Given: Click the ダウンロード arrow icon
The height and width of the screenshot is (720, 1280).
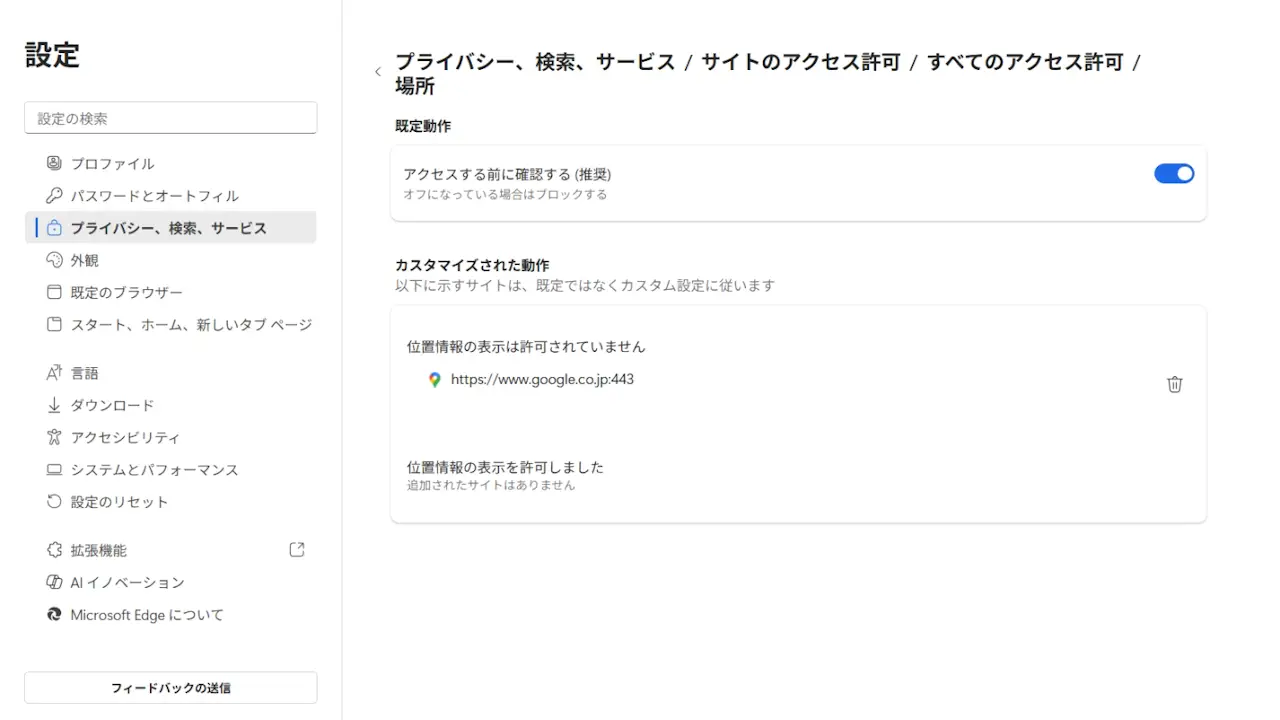Looking at the screenshot, I should click(x=54, y=405).
